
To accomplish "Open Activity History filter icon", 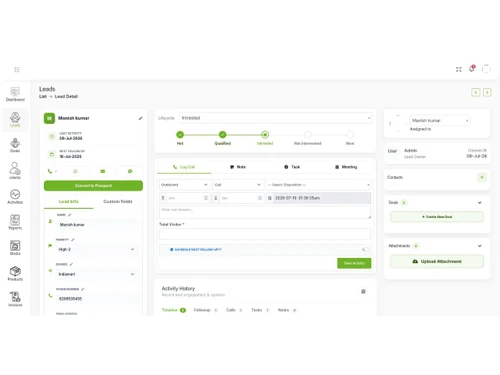I will click(x=363, y=292).
